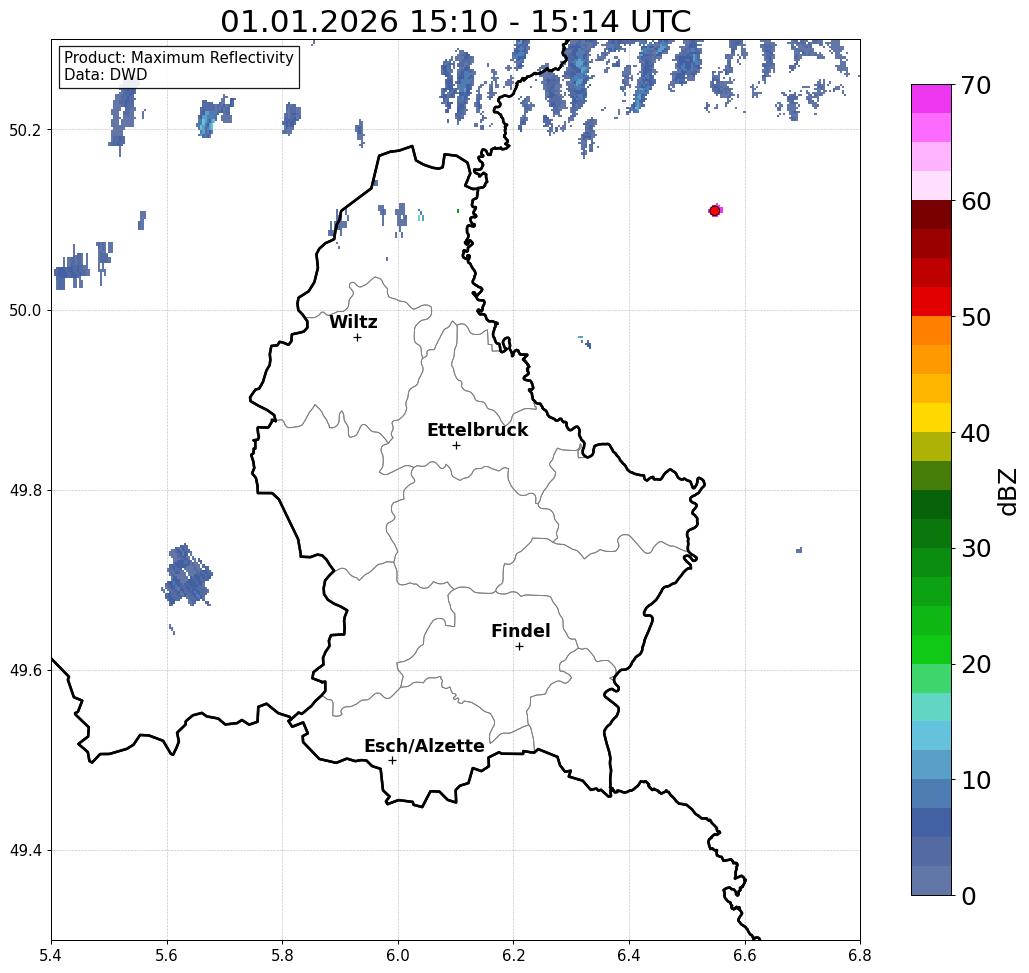This screenshot has height=973, width=1029.
Task: Select the Esch/Alzette city label
Action: (425, 745)
